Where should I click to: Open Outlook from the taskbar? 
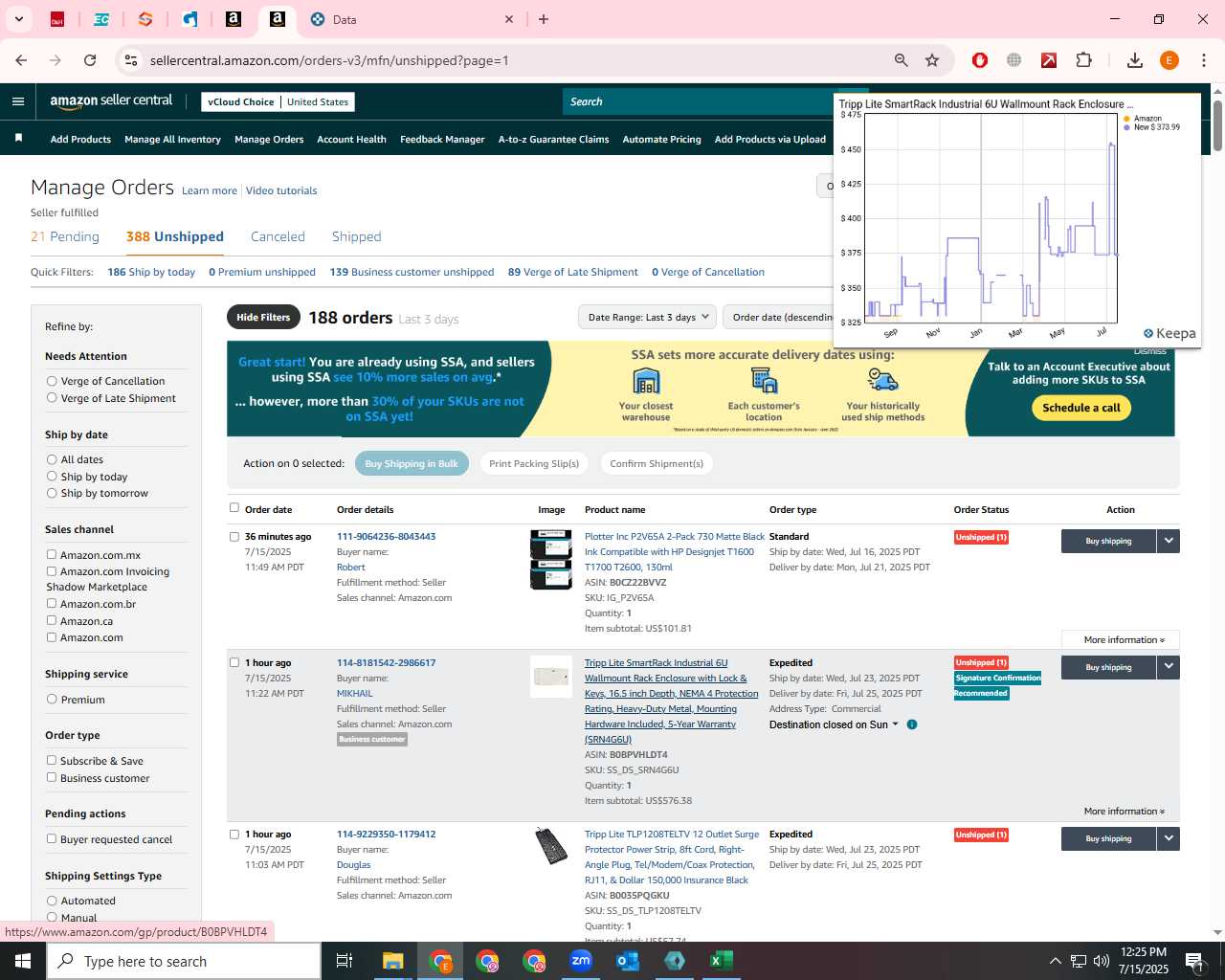point(628,961)
